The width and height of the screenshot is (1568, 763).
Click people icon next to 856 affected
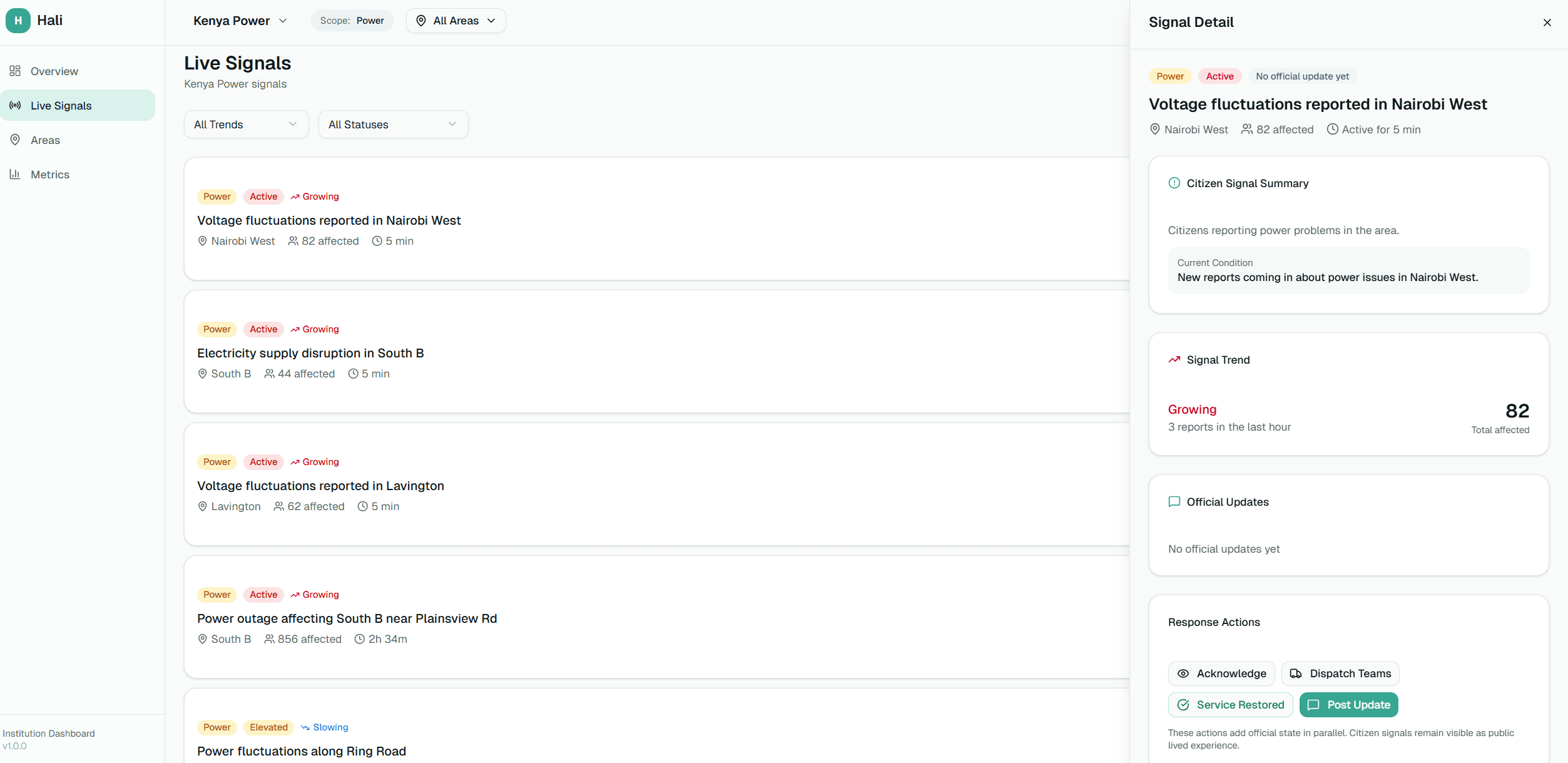pyautogui.click(x=269, y=639)
